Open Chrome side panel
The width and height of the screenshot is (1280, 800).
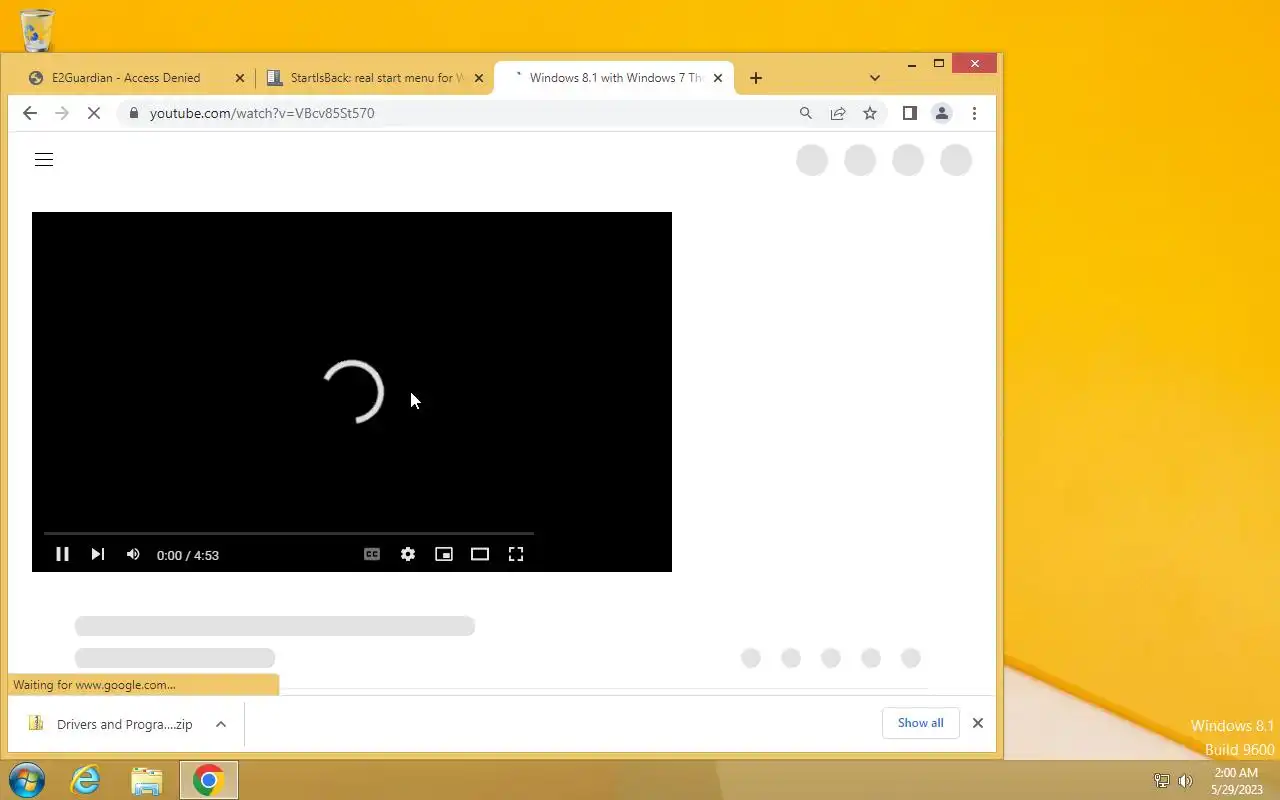point(910,113)
